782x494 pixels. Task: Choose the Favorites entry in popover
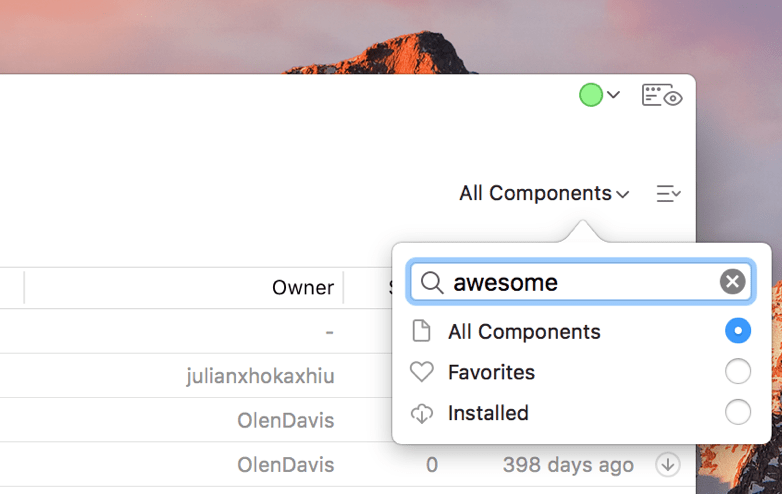click(581, 372)
